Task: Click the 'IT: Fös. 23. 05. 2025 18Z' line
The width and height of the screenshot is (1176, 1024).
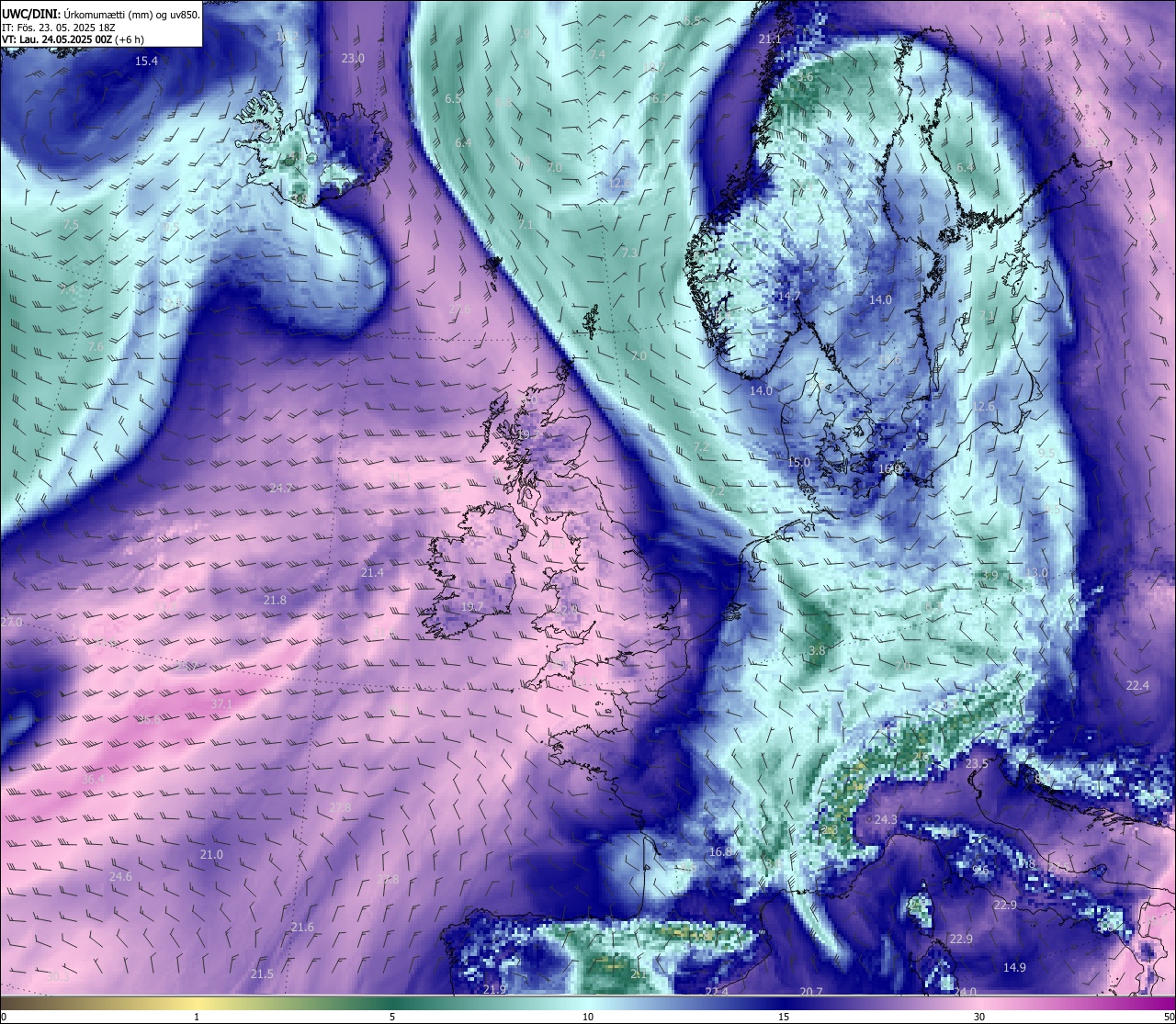Action: click(x=58, y=28)
